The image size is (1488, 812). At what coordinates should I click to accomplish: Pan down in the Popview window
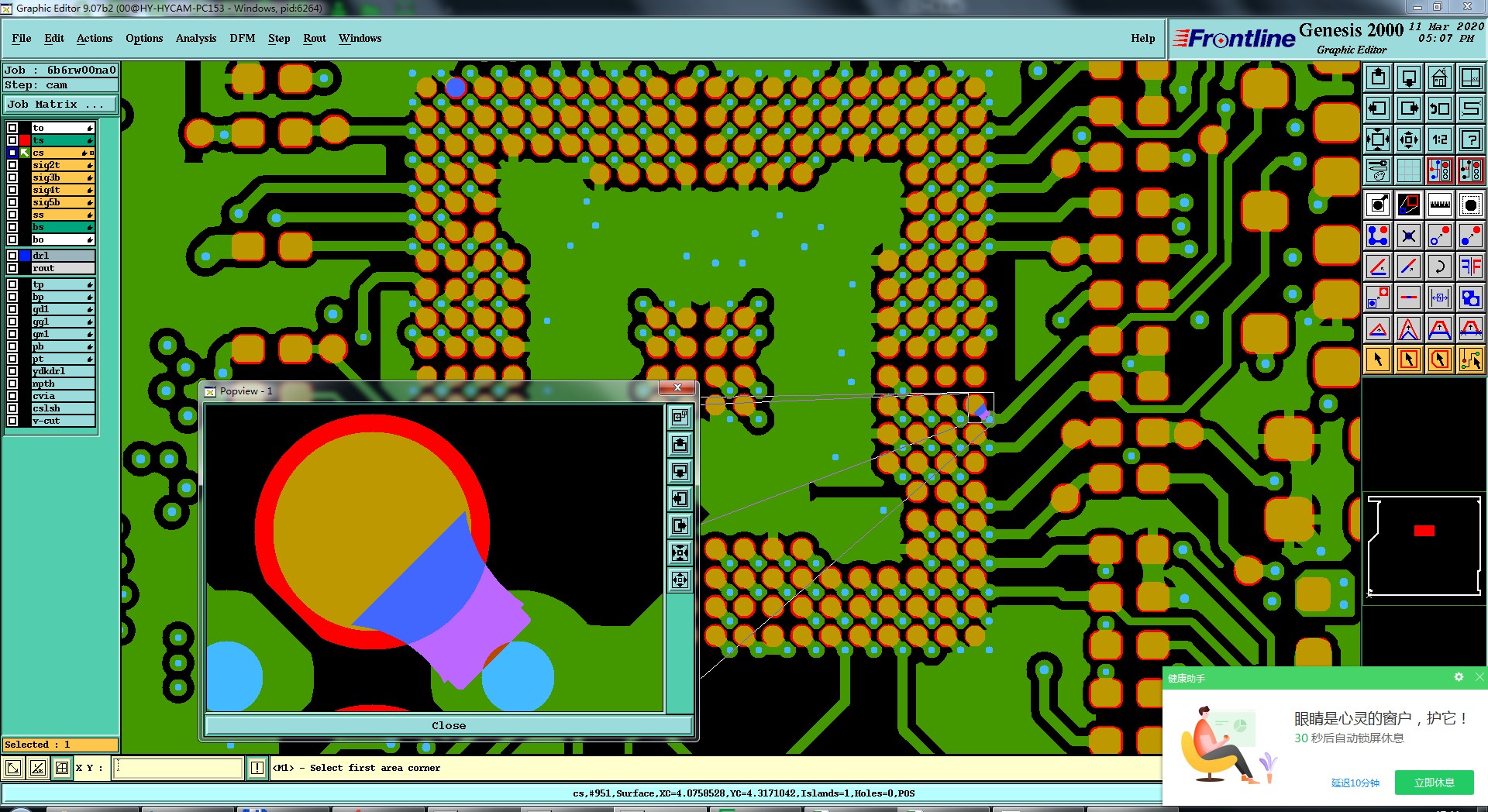point(680,472)
